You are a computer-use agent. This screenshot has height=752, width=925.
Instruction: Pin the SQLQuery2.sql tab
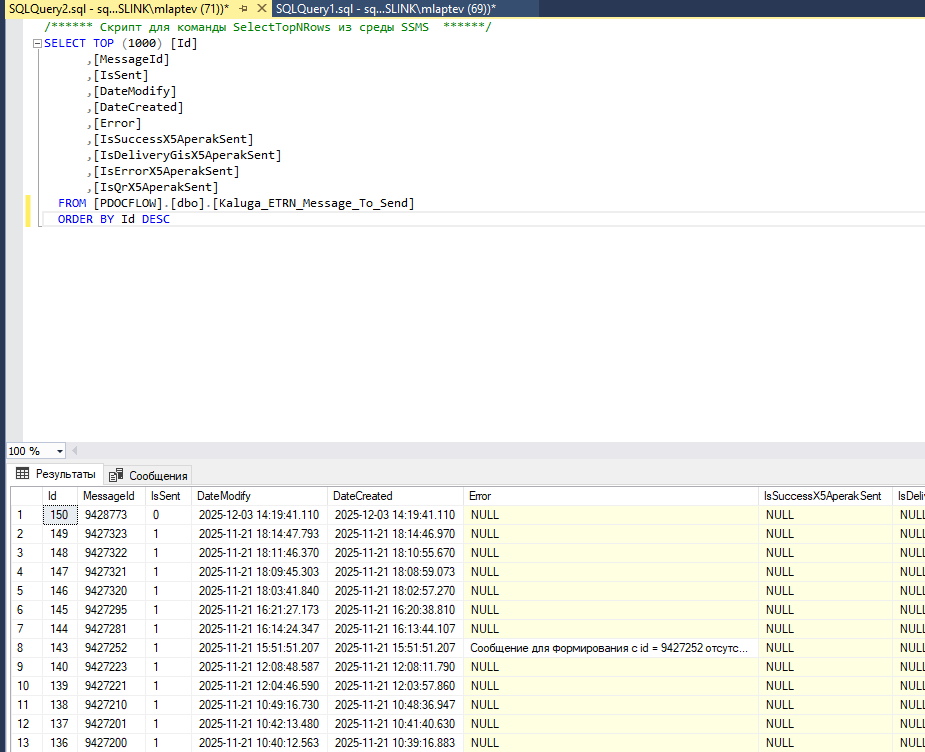click(243, 8)
